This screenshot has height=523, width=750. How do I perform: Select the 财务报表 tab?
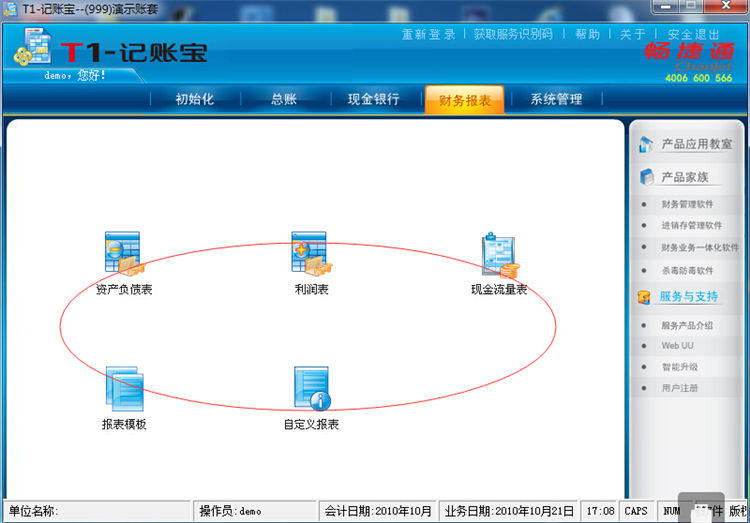tap(464, 100)
